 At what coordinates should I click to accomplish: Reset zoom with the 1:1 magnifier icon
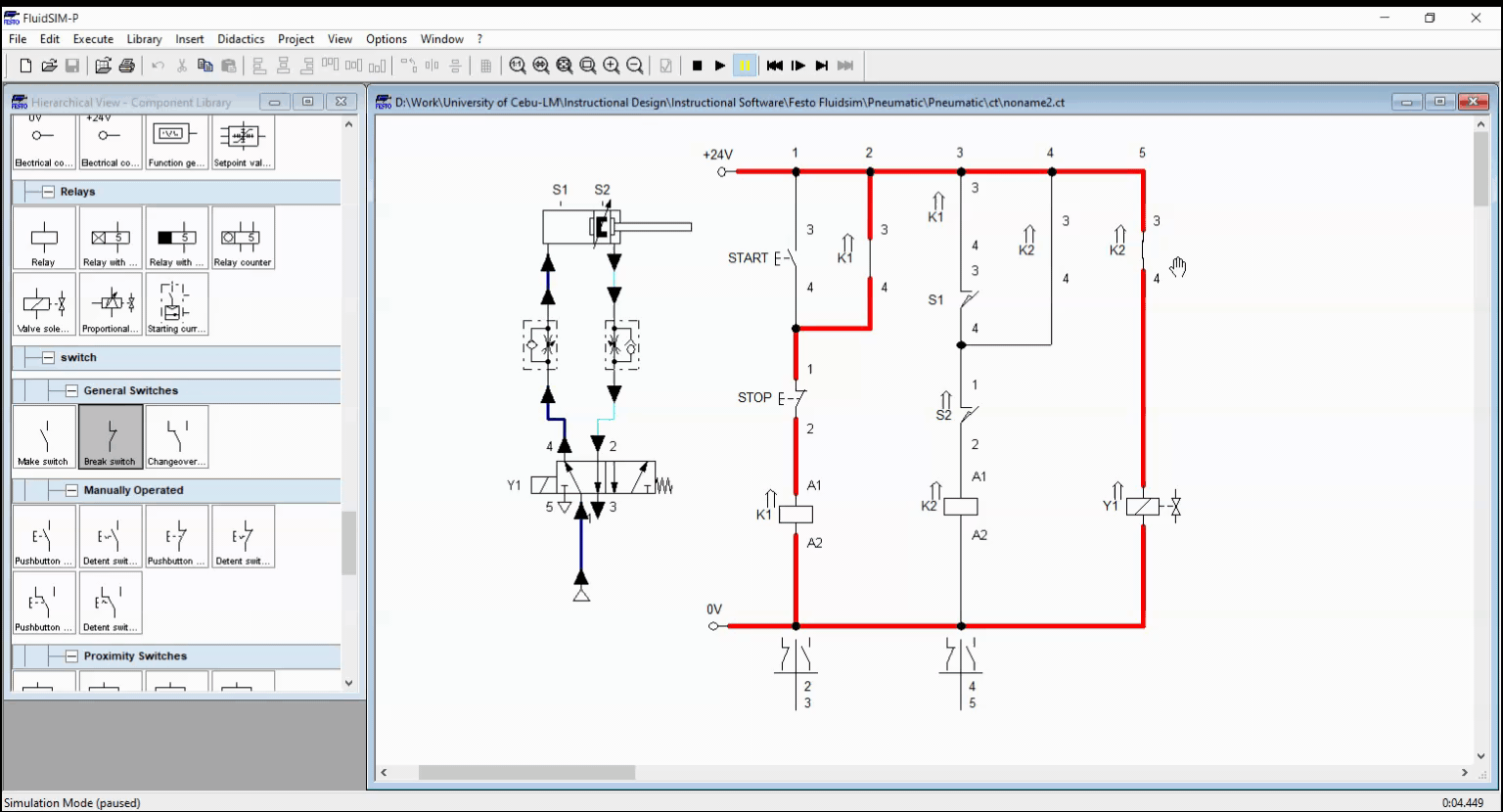click(518, 66)
